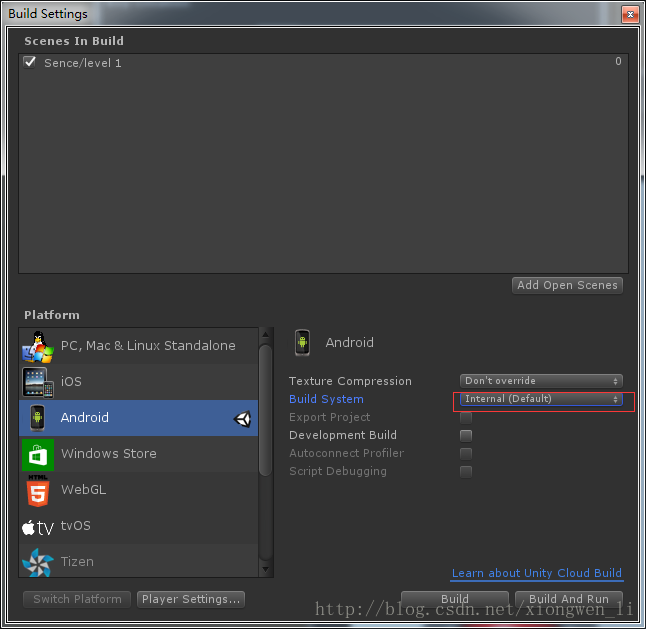Click platform list scroll down arrow
The width and height of the screenshot is (646, 629).
[x=266, y=570]
